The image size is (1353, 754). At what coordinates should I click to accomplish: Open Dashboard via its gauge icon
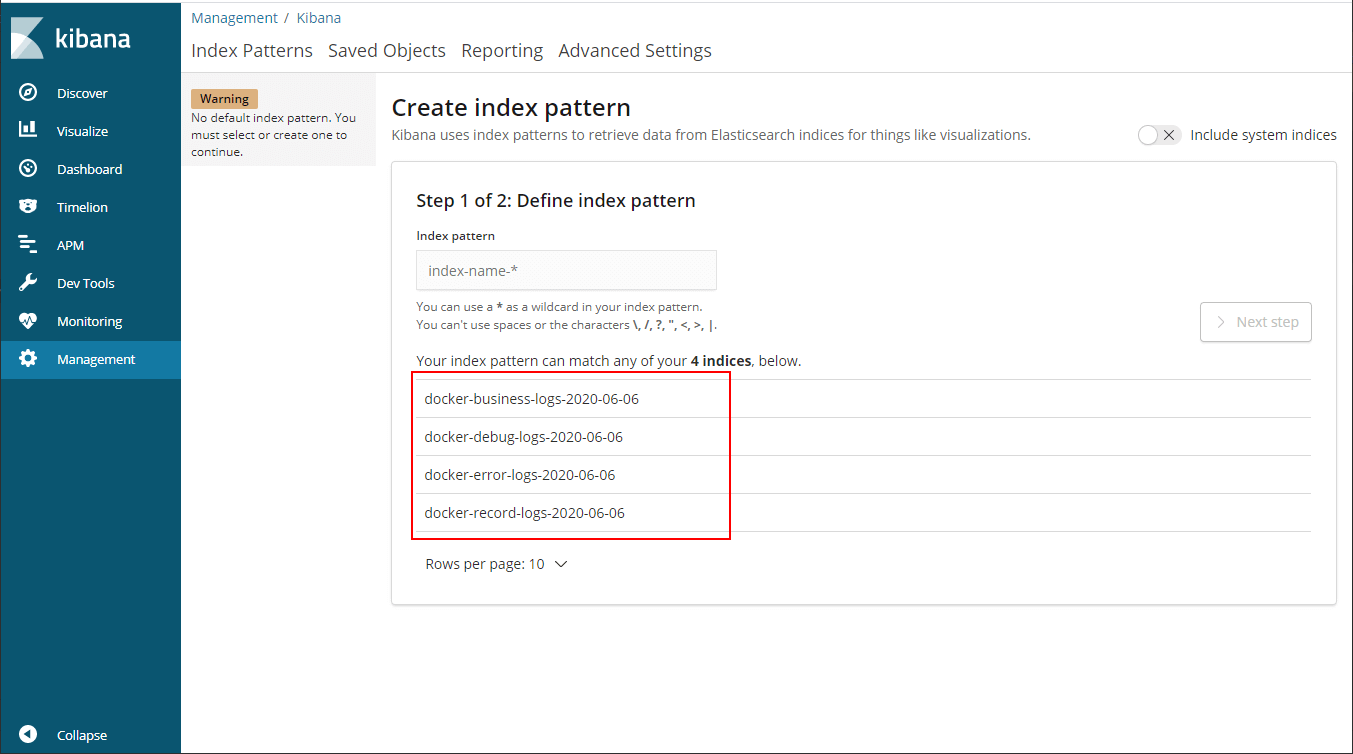point(28,169)
